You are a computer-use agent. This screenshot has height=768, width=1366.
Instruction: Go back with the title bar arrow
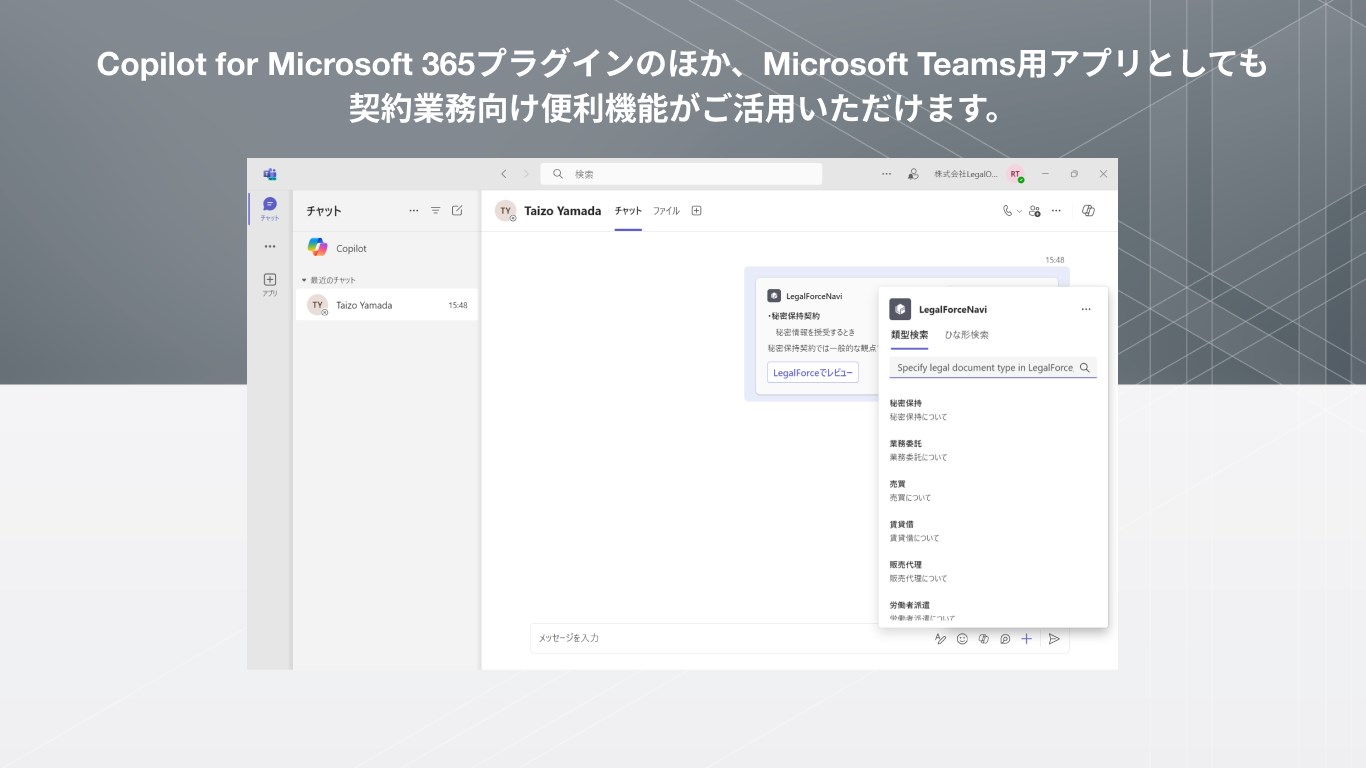(504, 174)
